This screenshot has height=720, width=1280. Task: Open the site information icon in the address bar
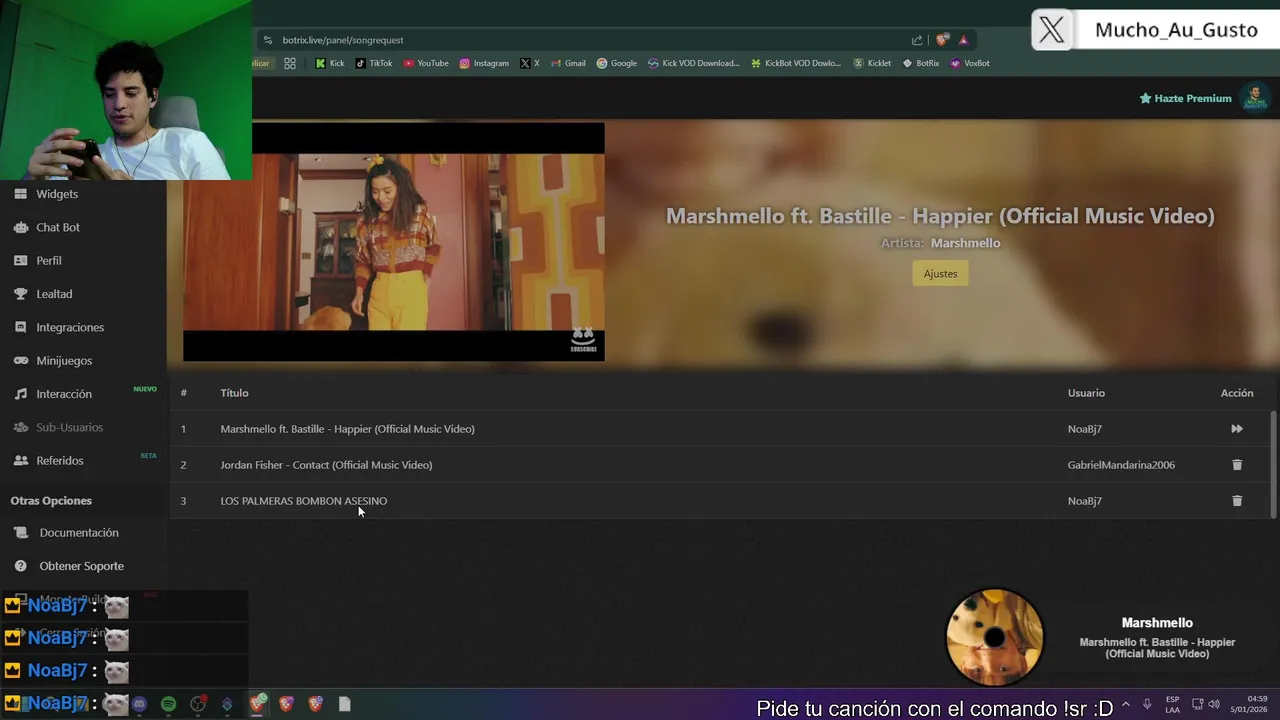point(267,40)
